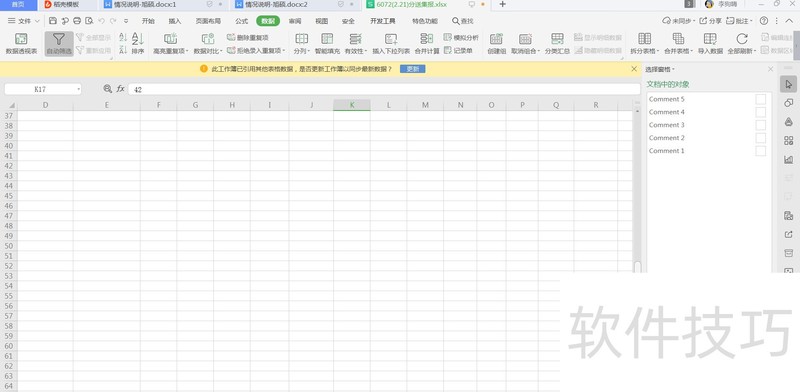
Task: Click the print preview icon
Action: pyautogui.click(x=89, y=21)
